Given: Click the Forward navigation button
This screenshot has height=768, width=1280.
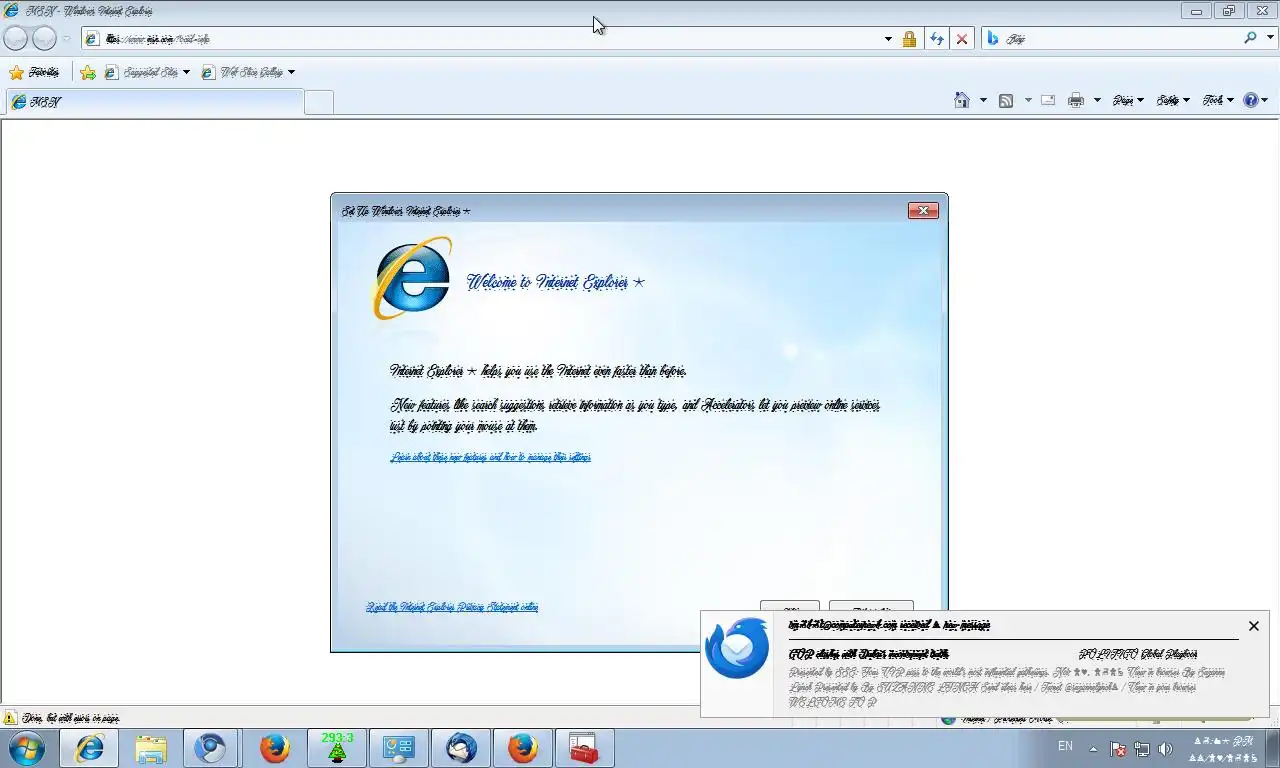Looking at the screenshot, I should (44, 38).
